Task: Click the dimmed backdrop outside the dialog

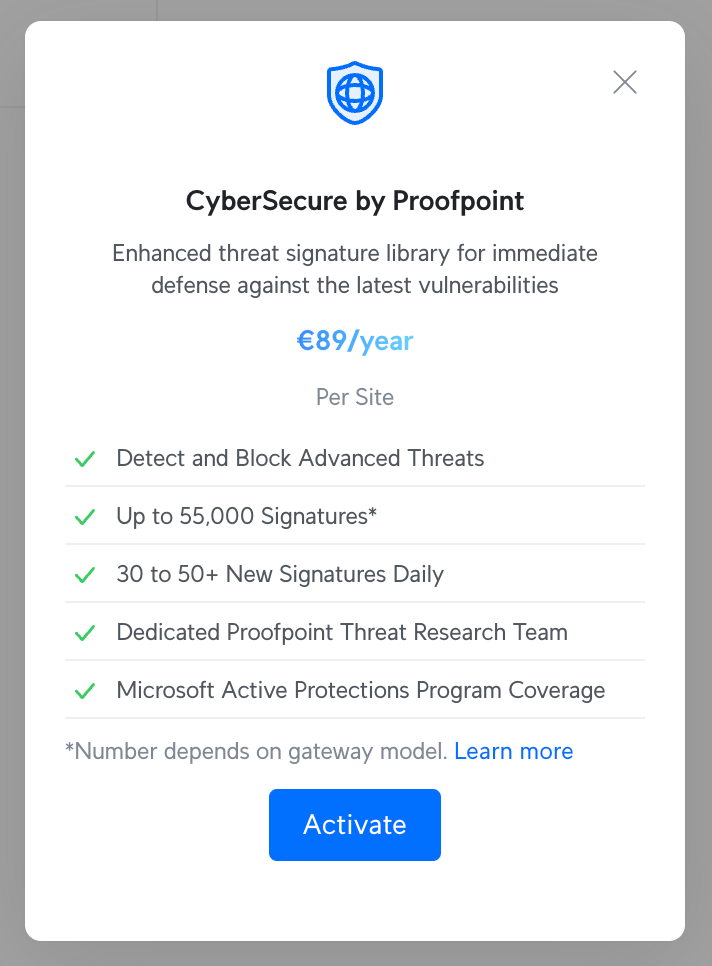Action: [11, 500]
